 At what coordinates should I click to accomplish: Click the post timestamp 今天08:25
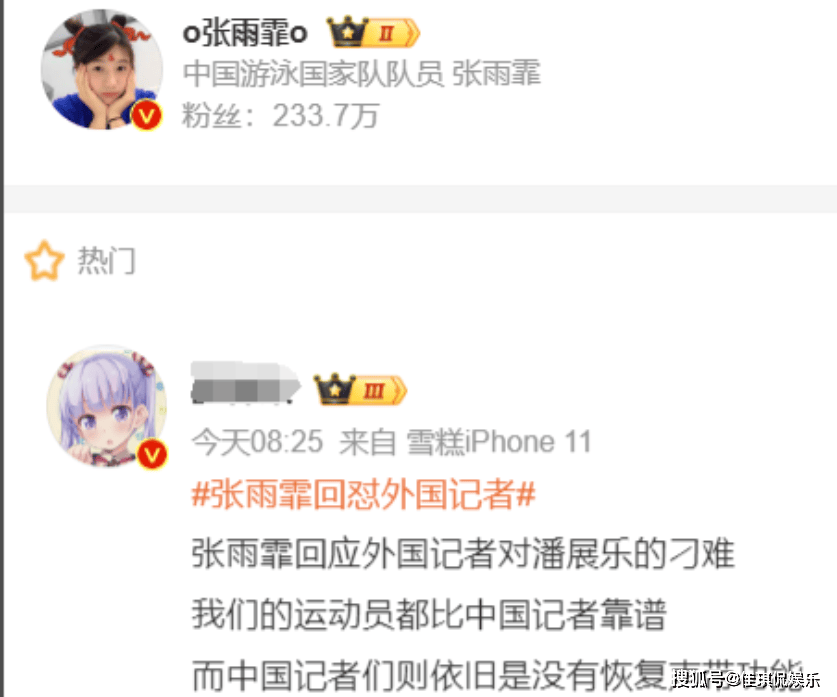point(257,442)
